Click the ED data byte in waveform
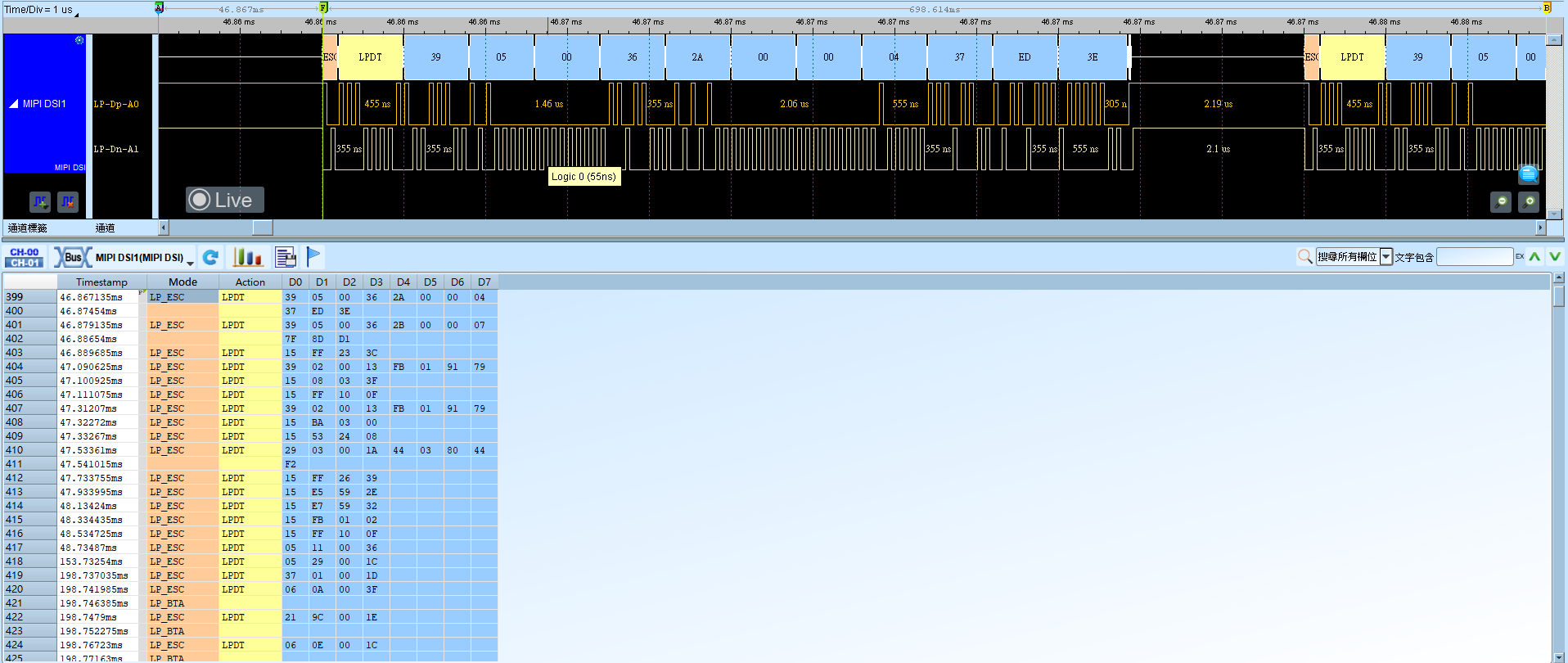The height and width of the screenshot is (663, 1568). tap(1025, 57)
